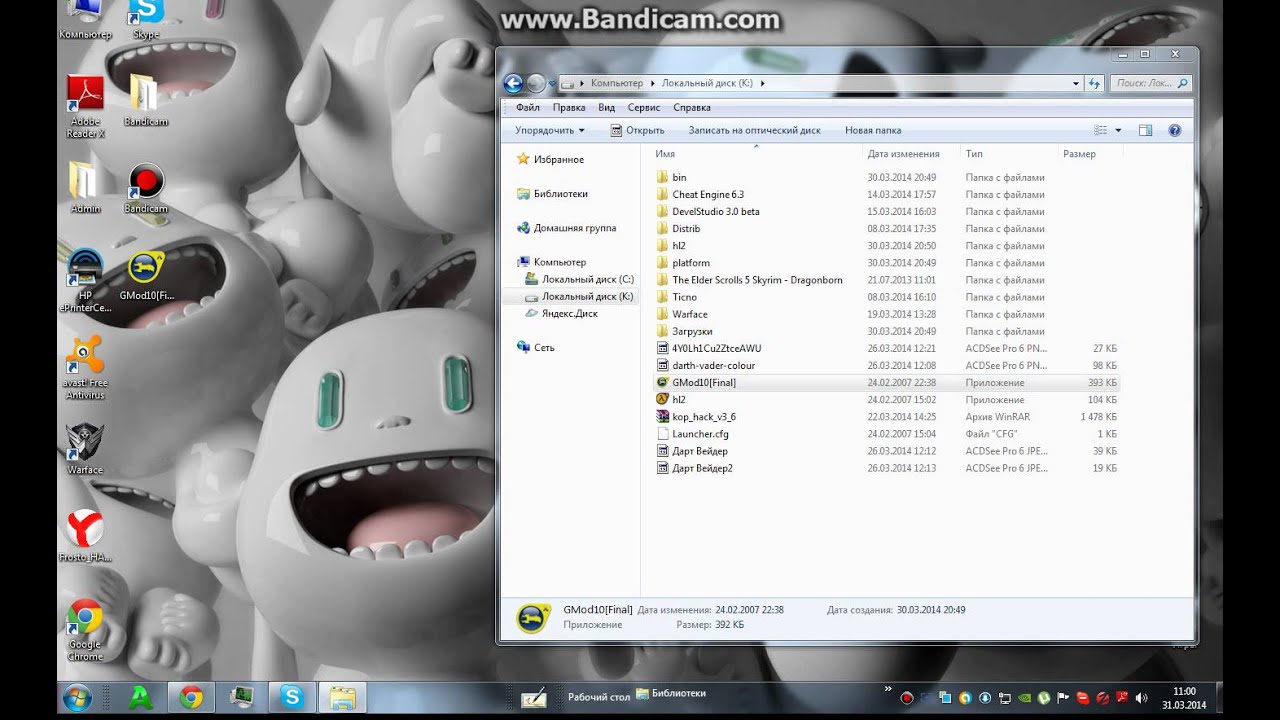Open the Yandex desktop shortcut
The height and width of the screenshot is (720, 1280).
coord(85,535)
